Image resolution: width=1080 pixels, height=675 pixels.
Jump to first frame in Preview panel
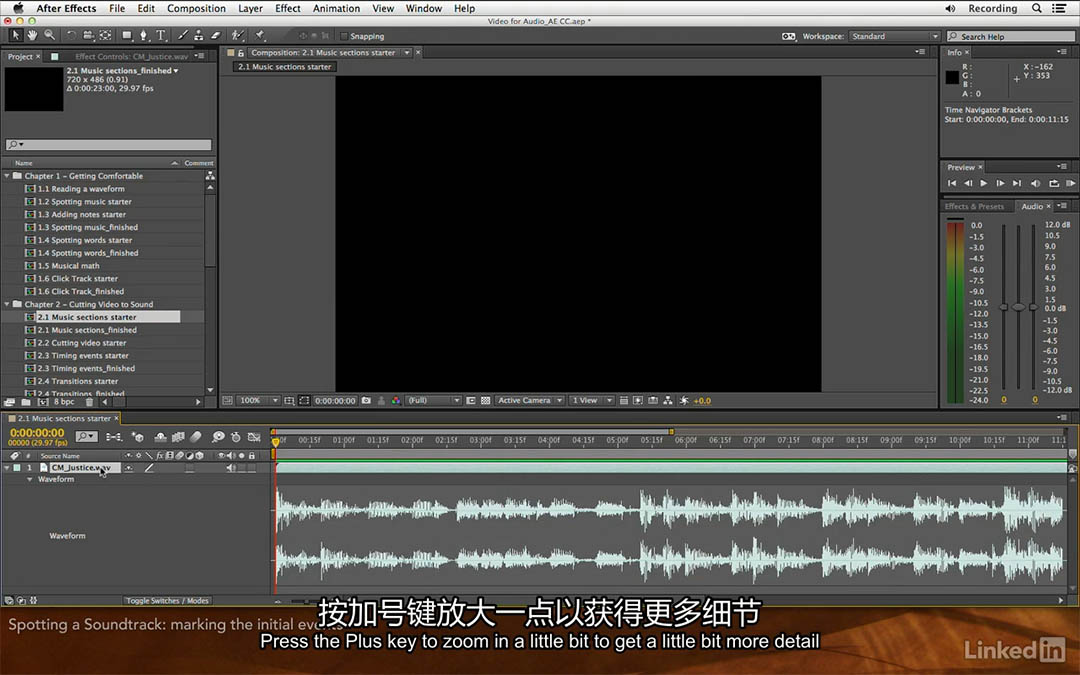point(952,183)
